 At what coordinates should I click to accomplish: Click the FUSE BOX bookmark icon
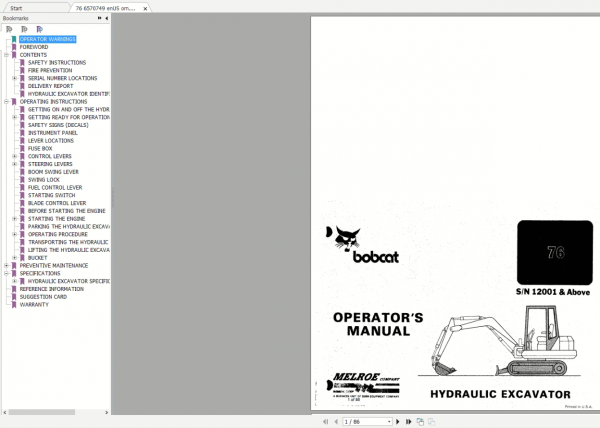22,148
